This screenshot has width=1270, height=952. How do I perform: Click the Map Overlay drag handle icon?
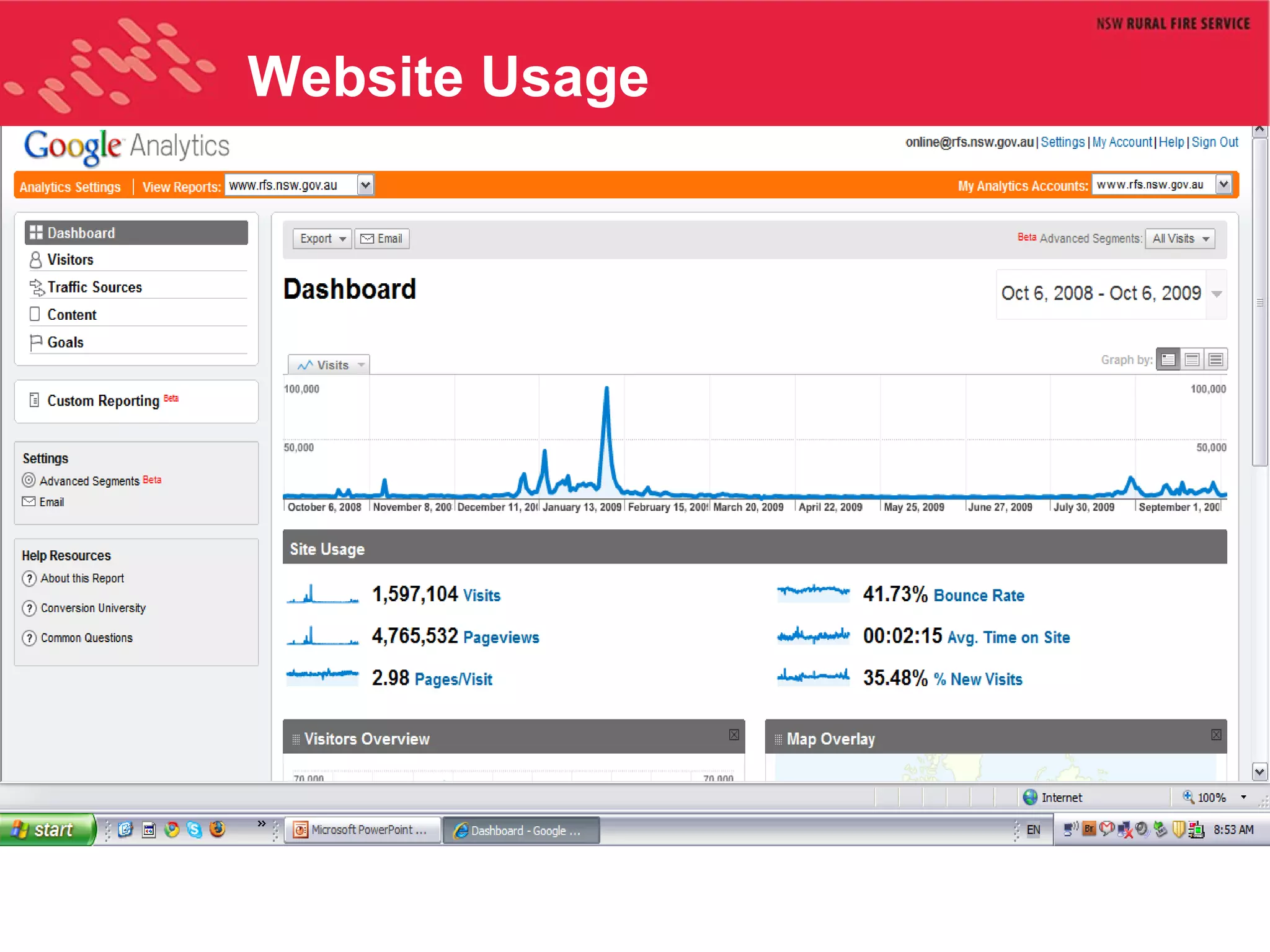tap(778, 739)
